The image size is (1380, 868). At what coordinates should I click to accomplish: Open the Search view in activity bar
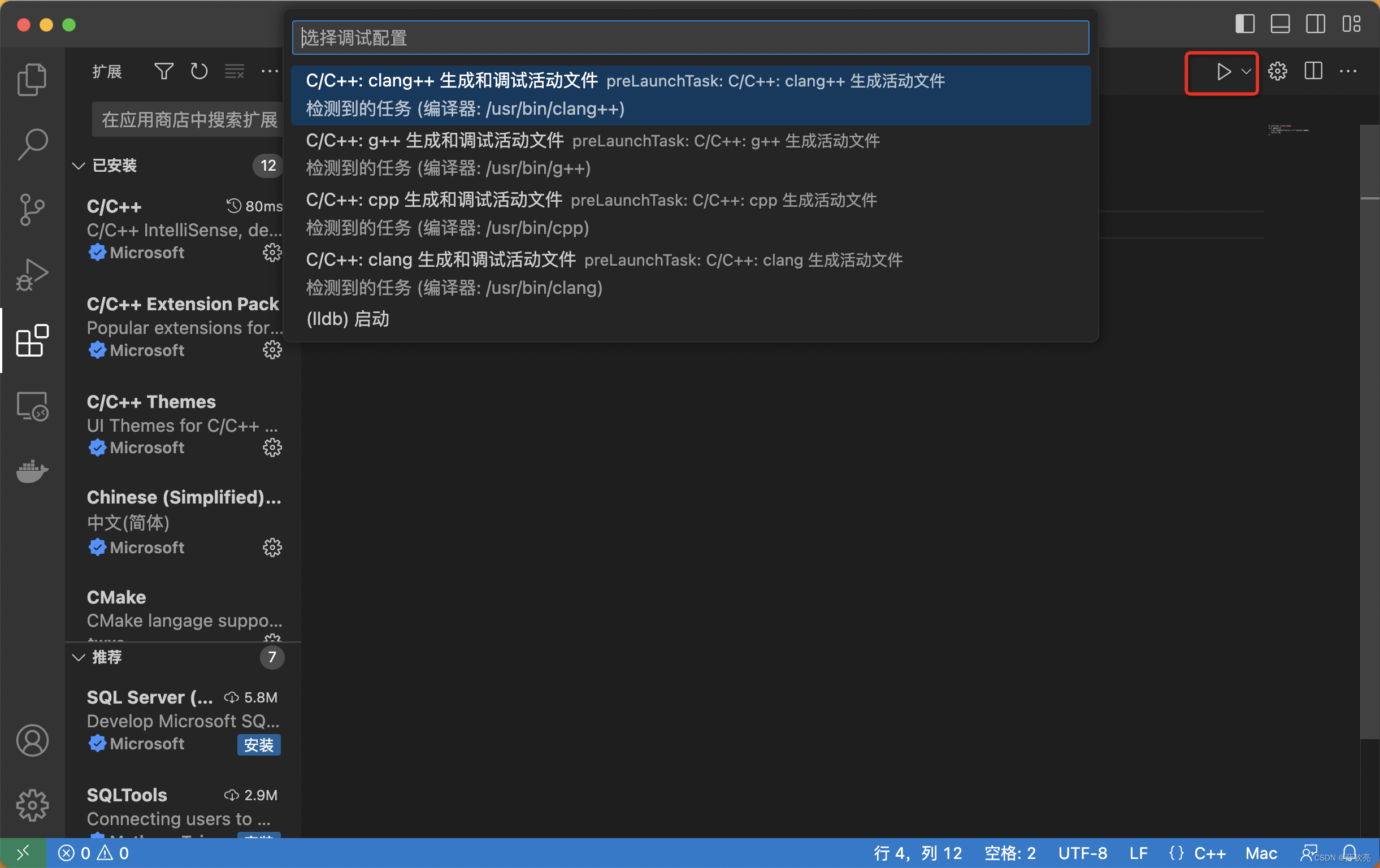coord(32,144)
